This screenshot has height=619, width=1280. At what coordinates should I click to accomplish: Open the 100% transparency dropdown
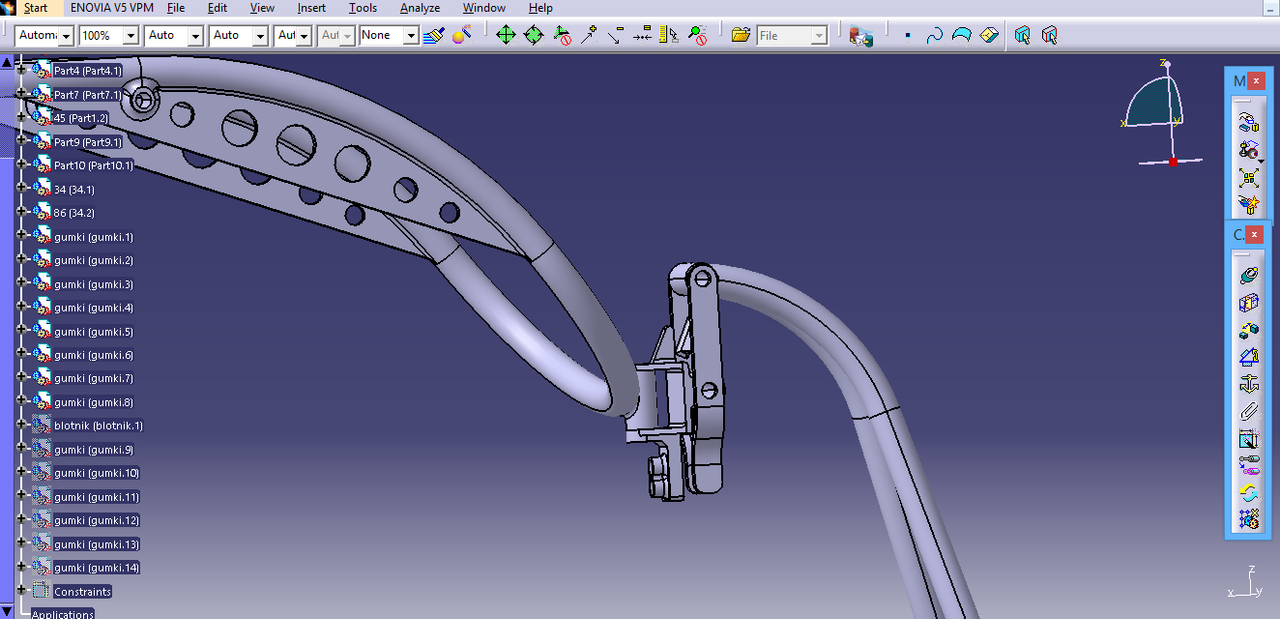(x=130, y=35)
